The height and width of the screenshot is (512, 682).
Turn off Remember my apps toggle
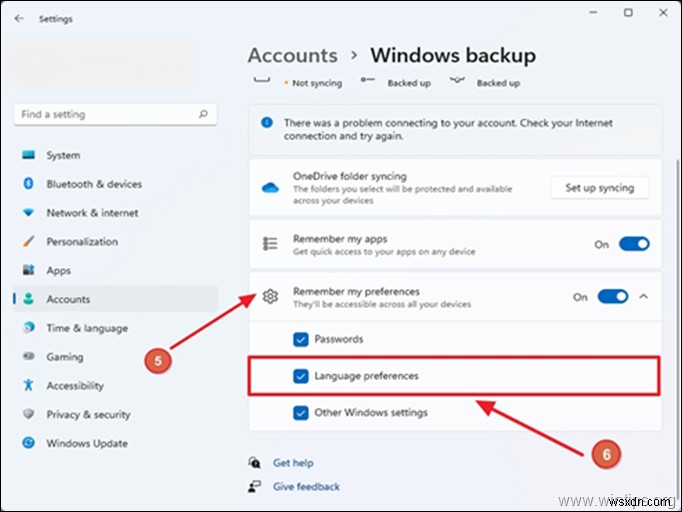coord(634,244)
